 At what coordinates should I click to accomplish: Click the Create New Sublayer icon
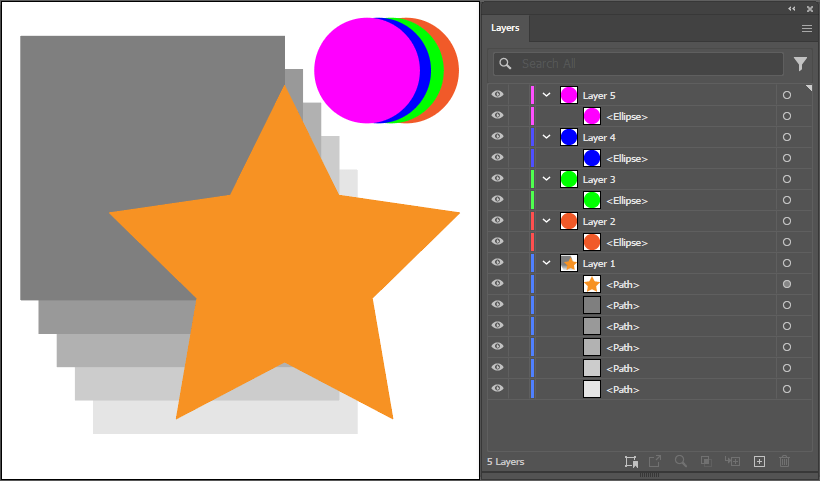pos(732,461)
